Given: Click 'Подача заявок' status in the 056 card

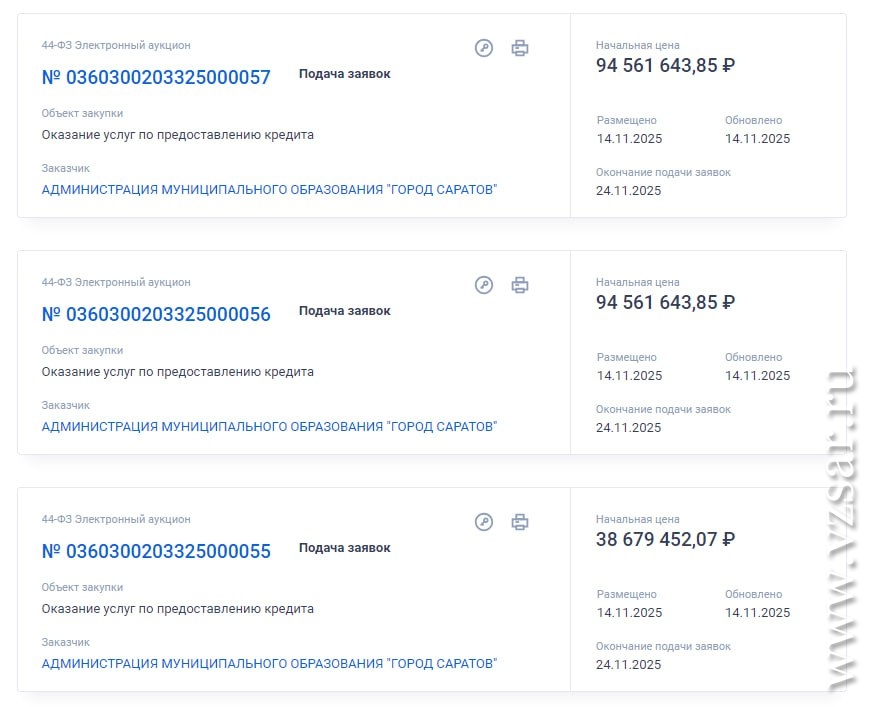Looking at the screenshot, I should 344,311.
